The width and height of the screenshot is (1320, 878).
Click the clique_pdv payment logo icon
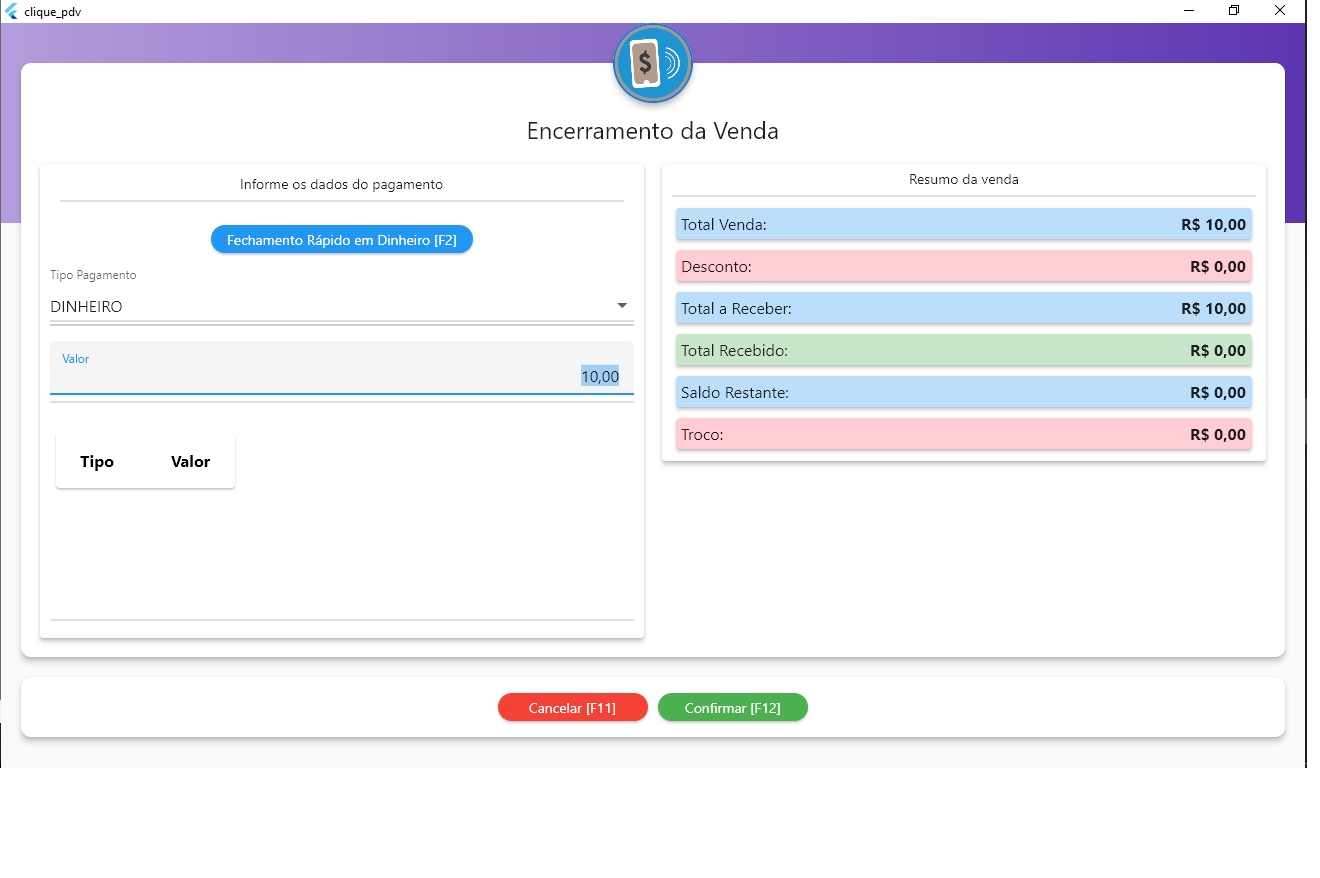tap(652, 64)
